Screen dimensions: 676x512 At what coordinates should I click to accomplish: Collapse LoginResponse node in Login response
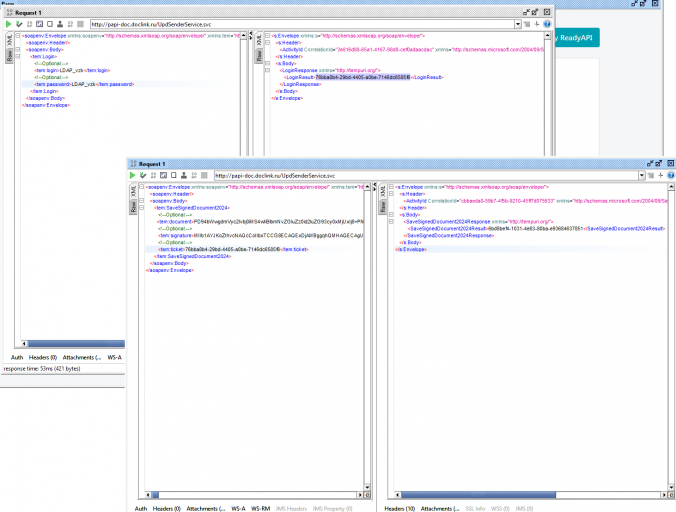tap(267, 70)
